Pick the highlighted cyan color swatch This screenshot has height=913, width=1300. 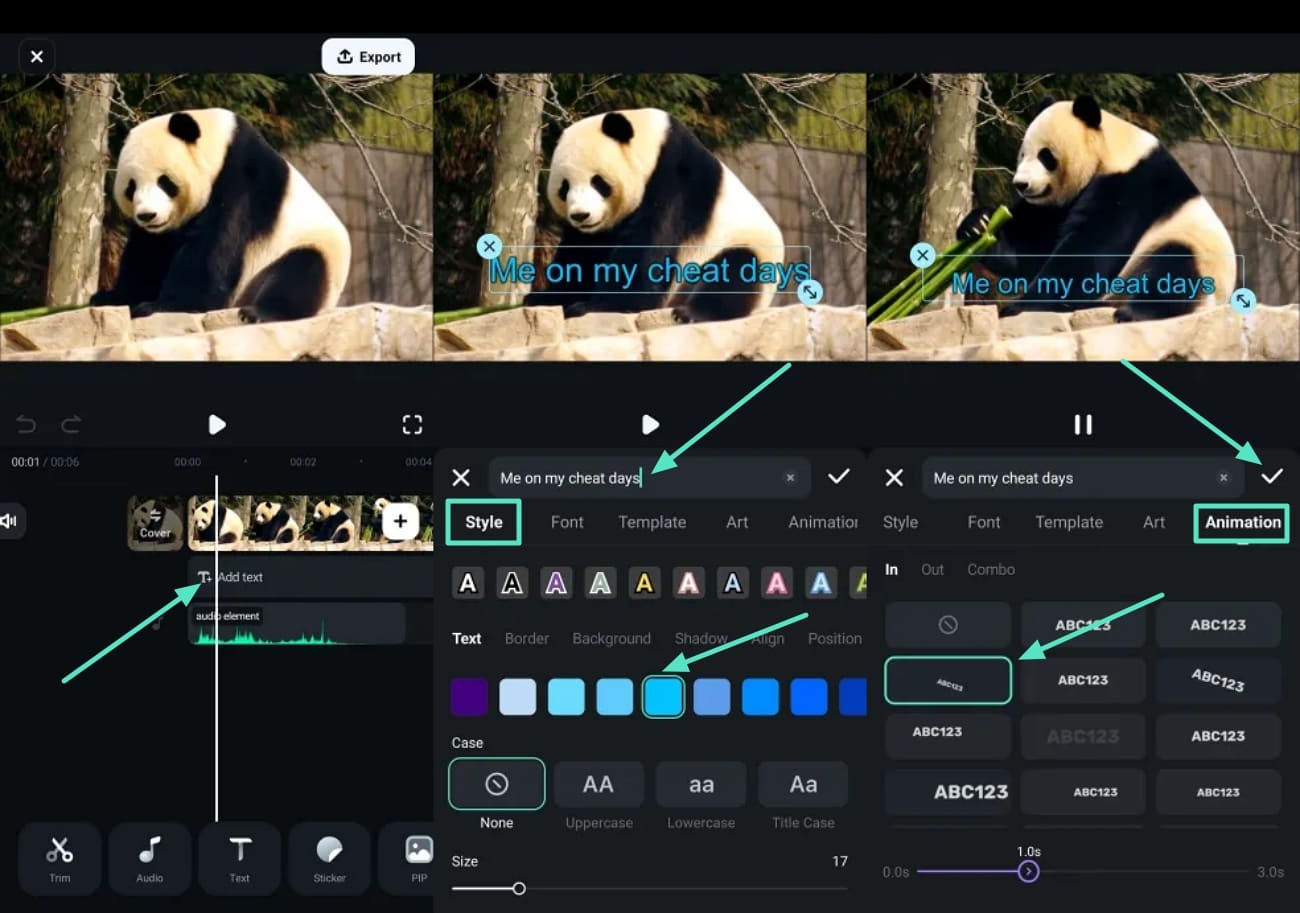coord(663,697)
